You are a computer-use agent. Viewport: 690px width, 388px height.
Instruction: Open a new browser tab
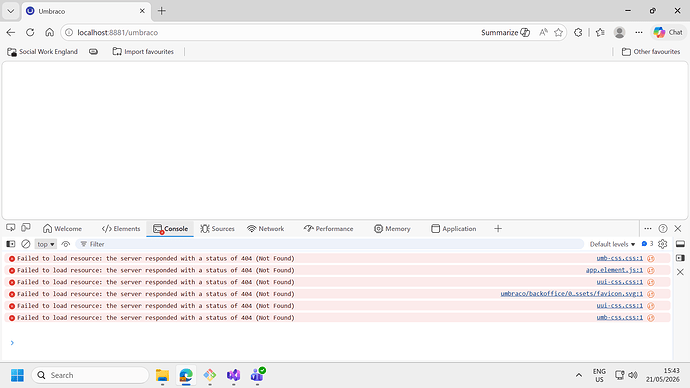161,11
